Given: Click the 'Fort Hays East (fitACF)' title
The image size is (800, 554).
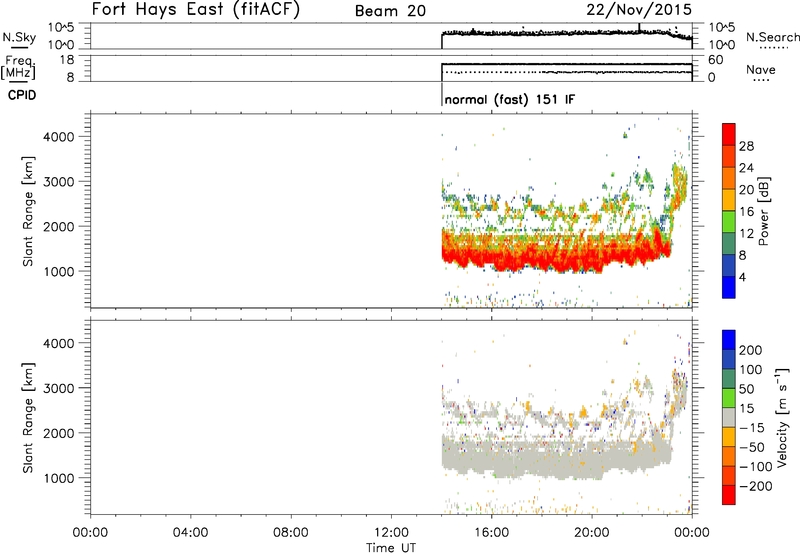Looking at the screenshot, I should [195, 9].
